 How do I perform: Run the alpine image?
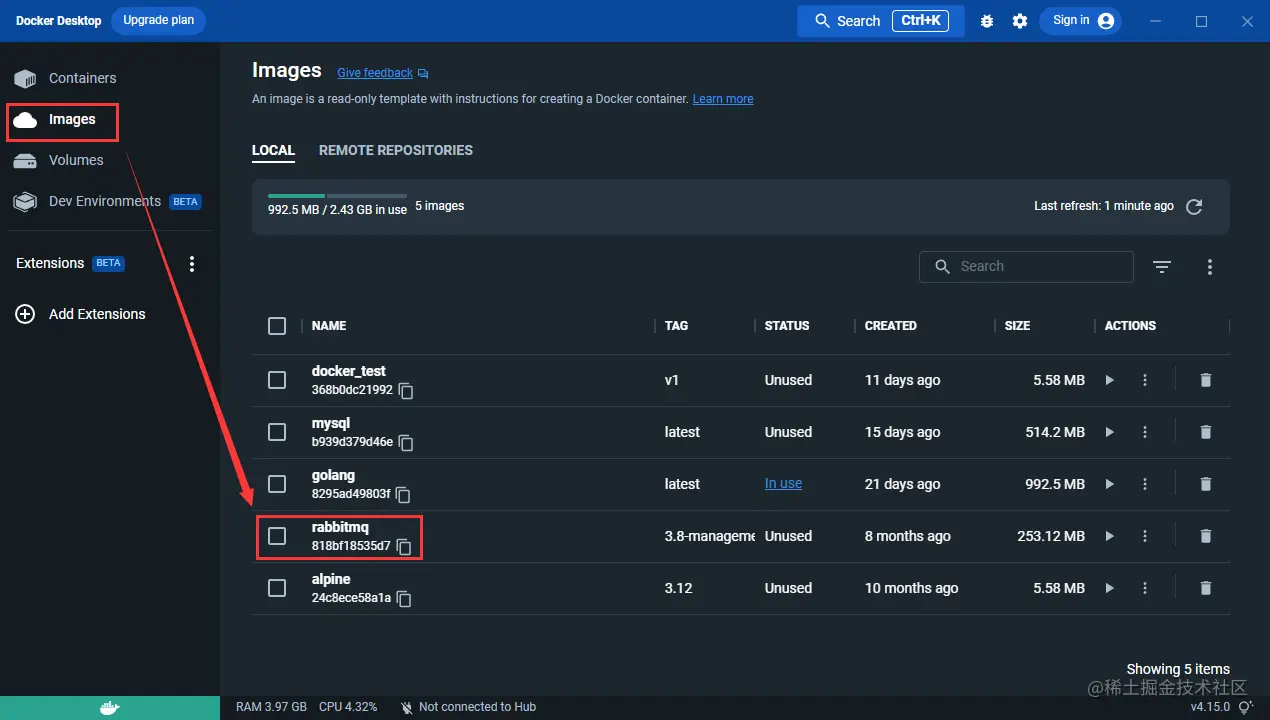coord(1109,588)
